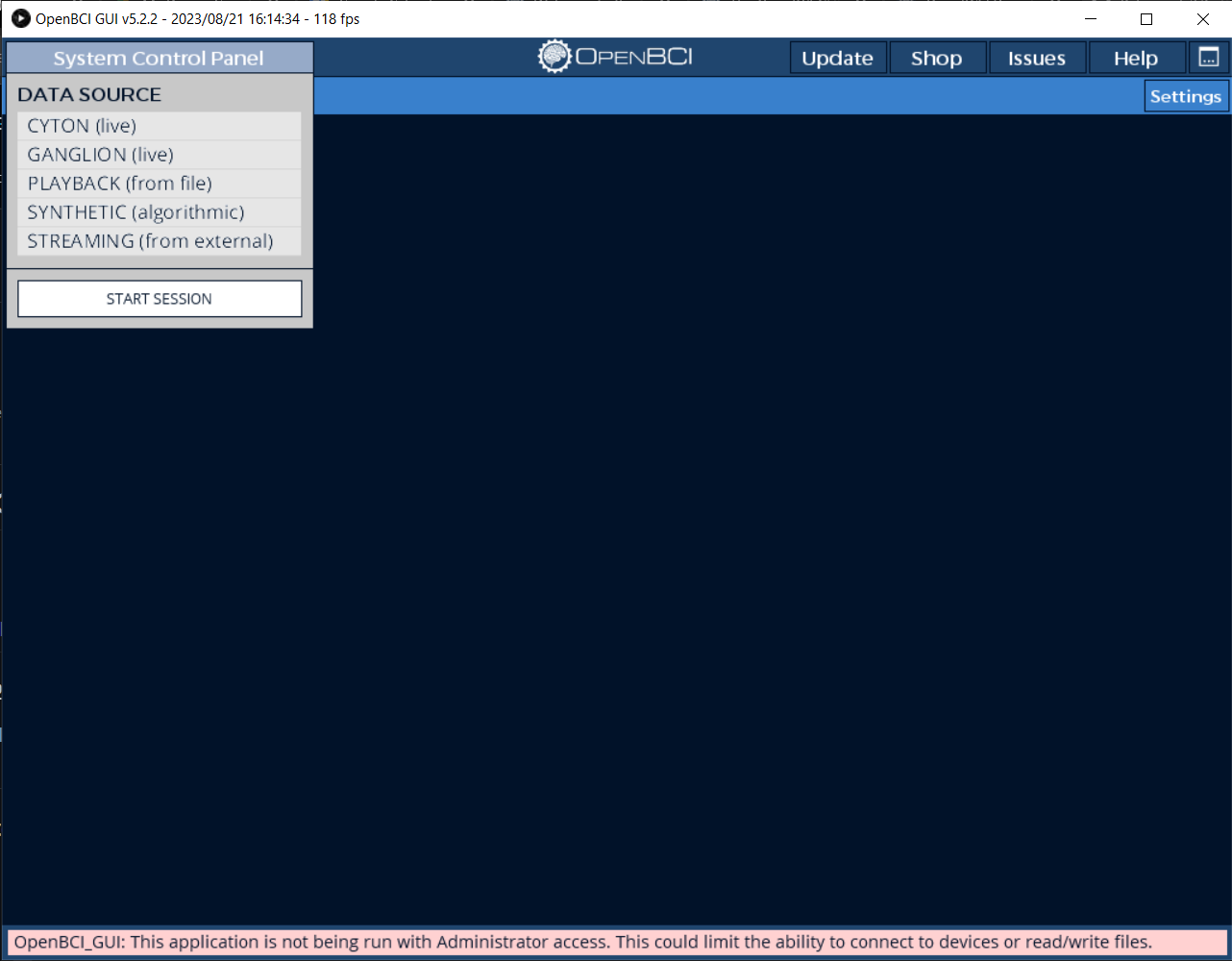
Task: Click the Update button
Action: [x=837, y=58]
